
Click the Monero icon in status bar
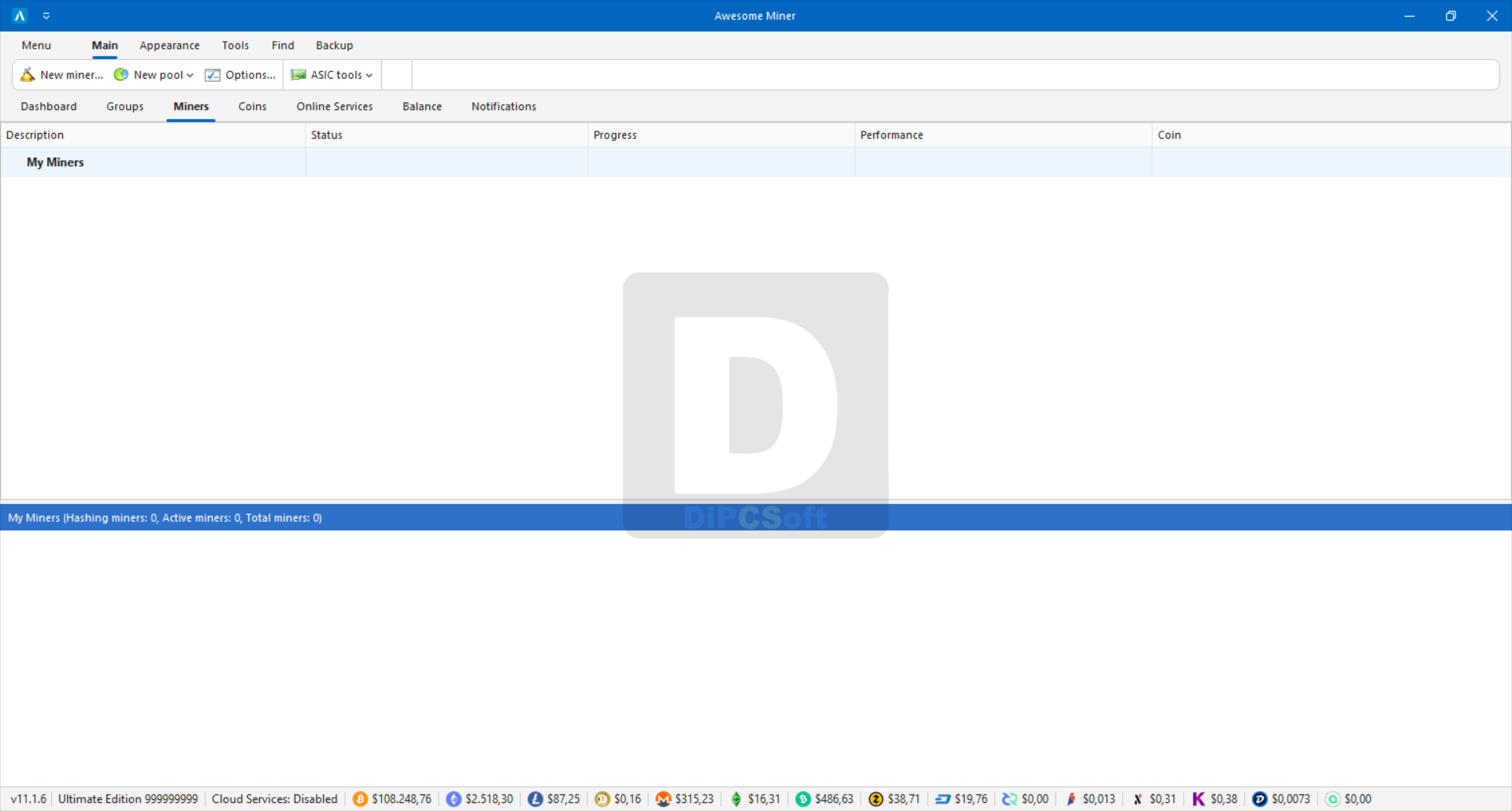tap(663, 799)
